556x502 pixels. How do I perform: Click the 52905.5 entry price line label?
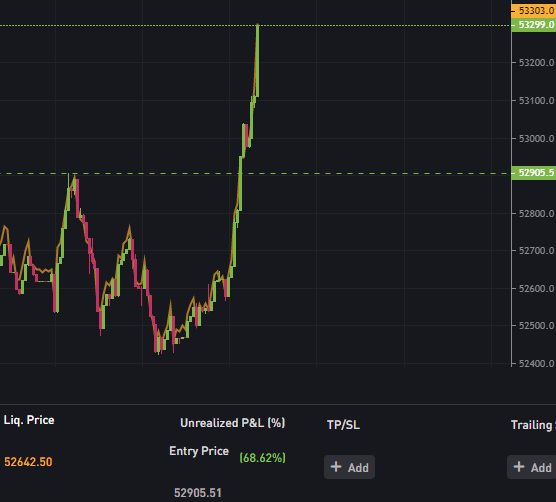coord(534,173)
